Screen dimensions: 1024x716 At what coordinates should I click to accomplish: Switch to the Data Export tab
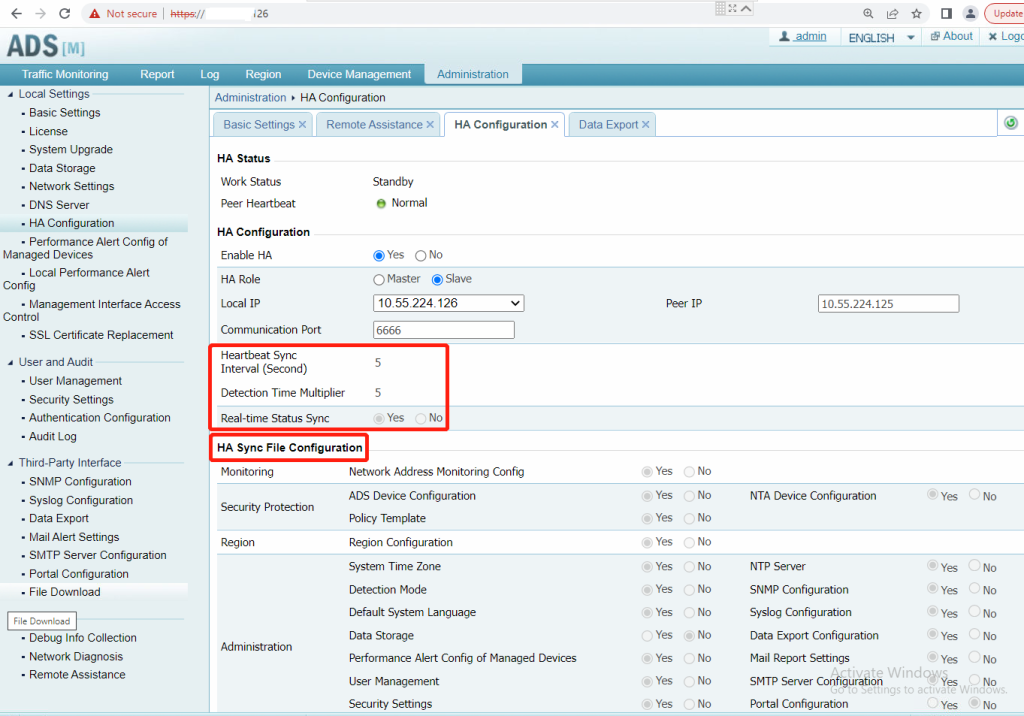point(608,125)
